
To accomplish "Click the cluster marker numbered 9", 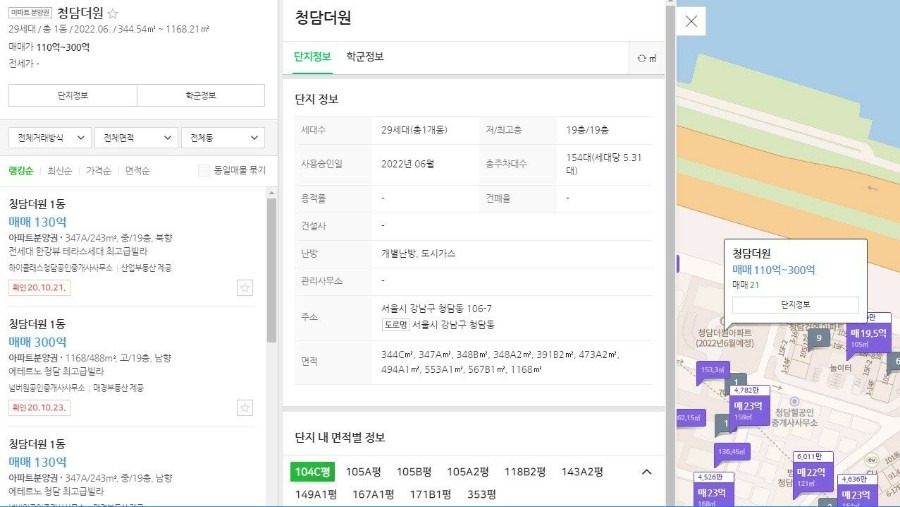I will tap(818, 338).
